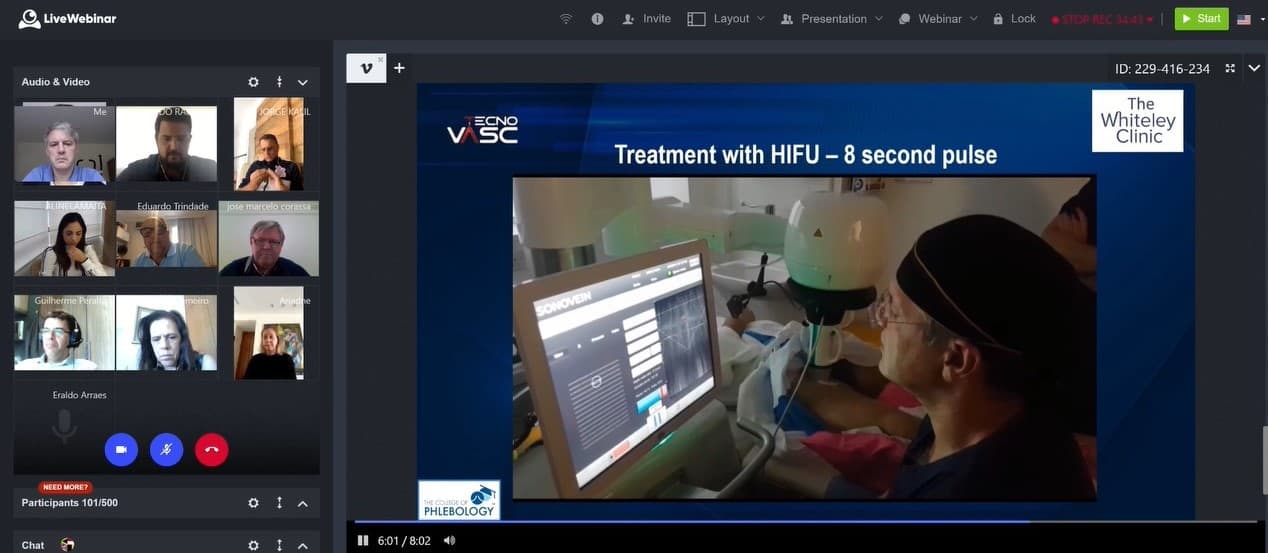The width and height of the screenshot is (1268, 553).
Task: Open the room info icon
Action: 597,19
